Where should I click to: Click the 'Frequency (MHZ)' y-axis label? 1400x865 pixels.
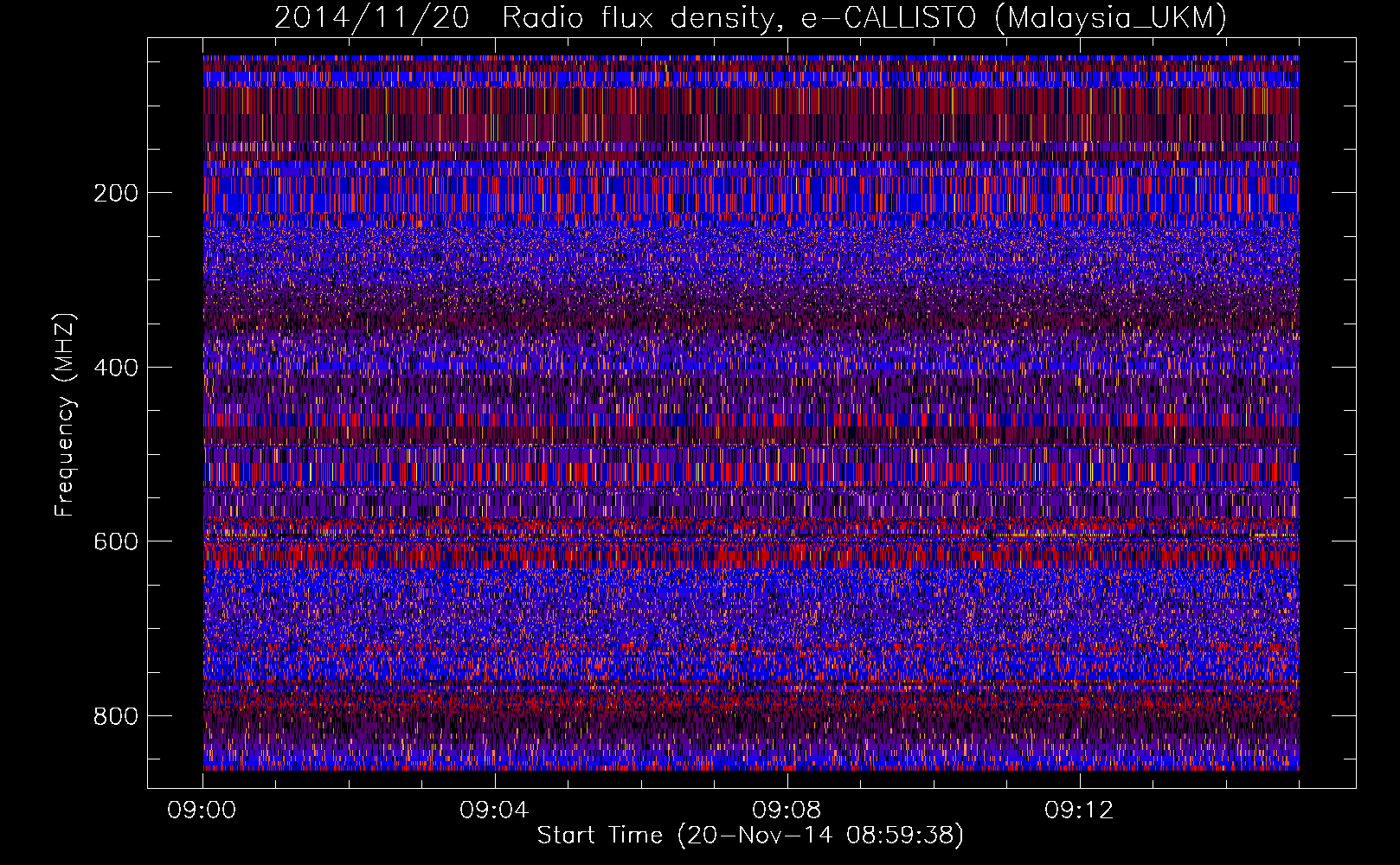64,415
